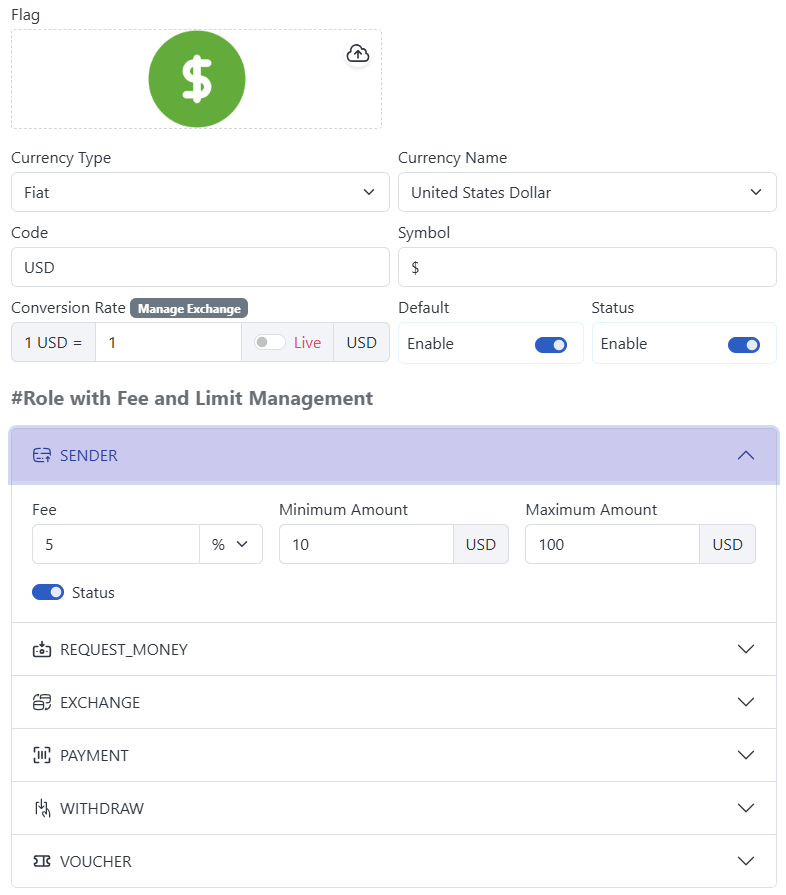Click the VOUCHER ticket icon
Viewport: 786px width, 895px height.
[x=41, y=861]
